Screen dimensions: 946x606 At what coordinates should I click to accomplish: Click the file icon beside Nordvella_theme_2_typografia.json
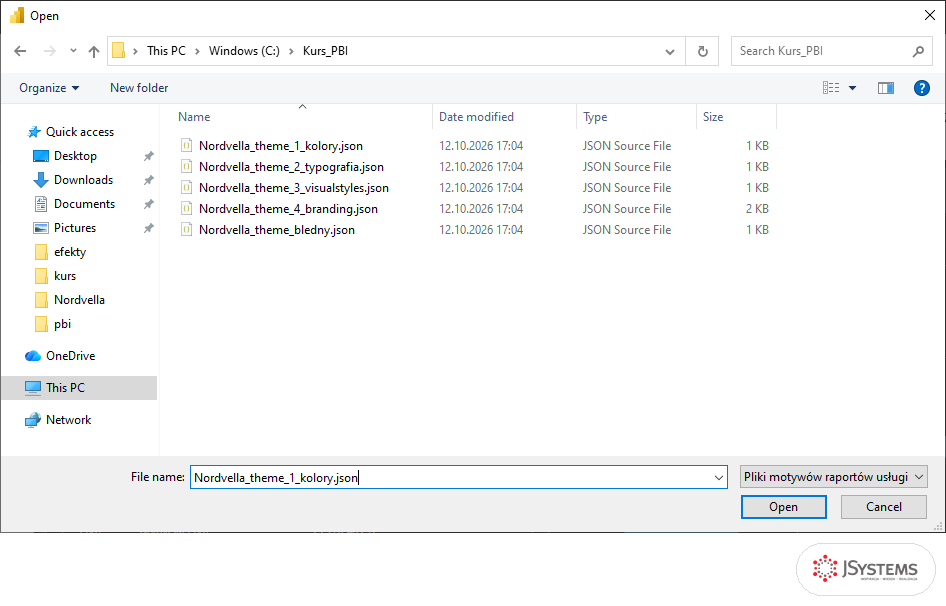(x=186, y=167)
